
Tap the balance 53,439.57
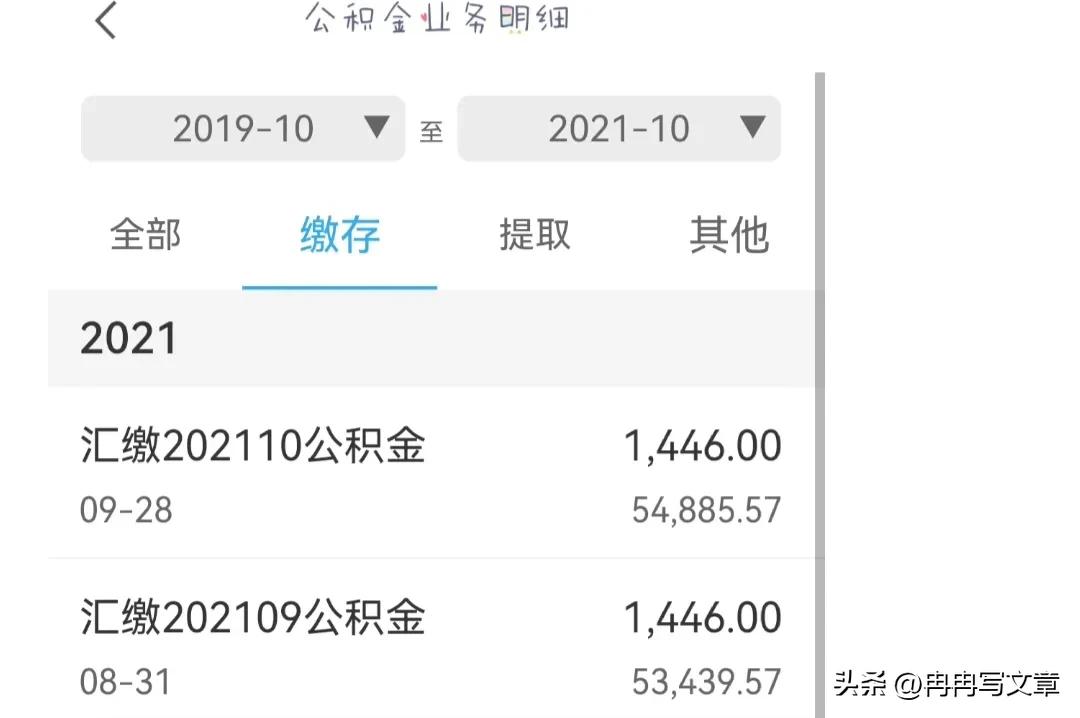707,681
